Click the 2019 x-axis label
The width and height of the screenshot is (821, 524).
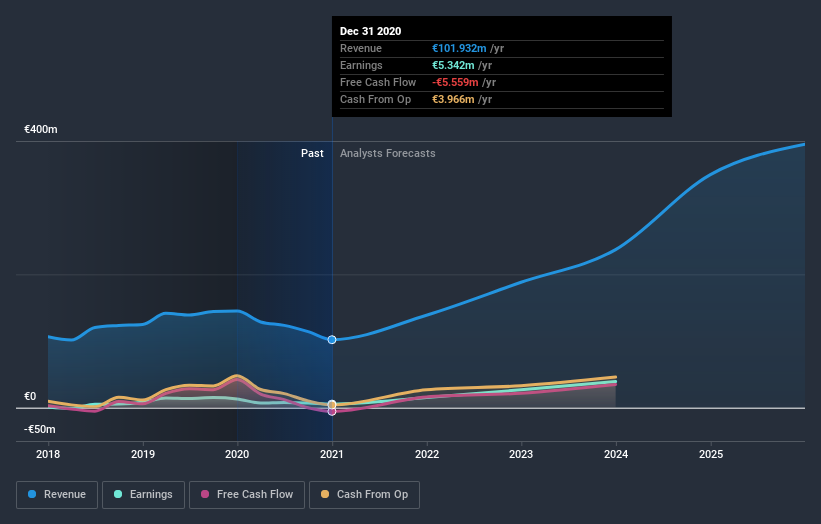click(x=143, y=454)
